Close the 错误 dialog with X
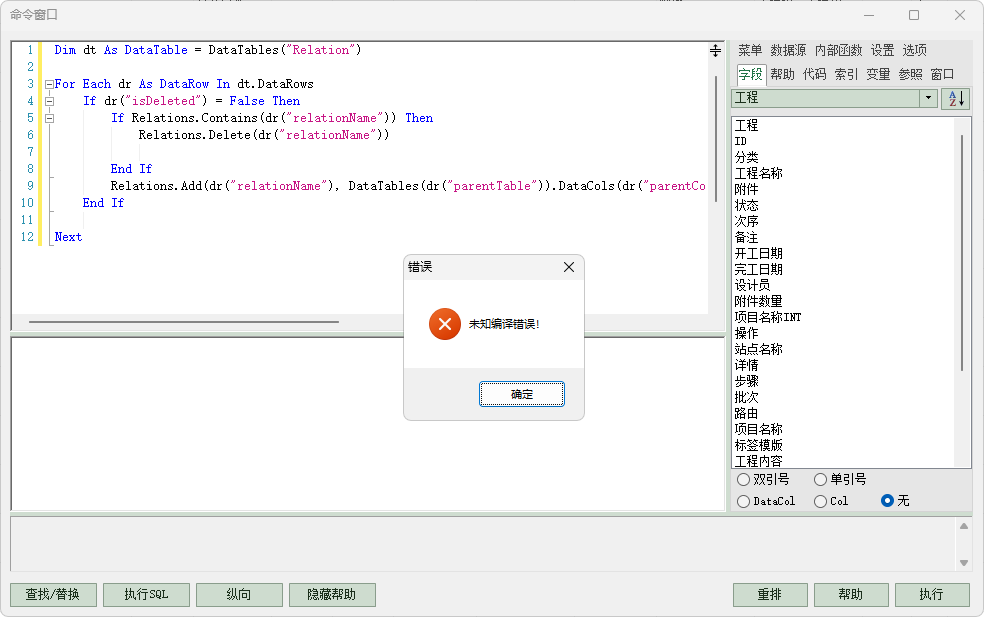Screen dimensions: 984x617 (x=569, y=267)
